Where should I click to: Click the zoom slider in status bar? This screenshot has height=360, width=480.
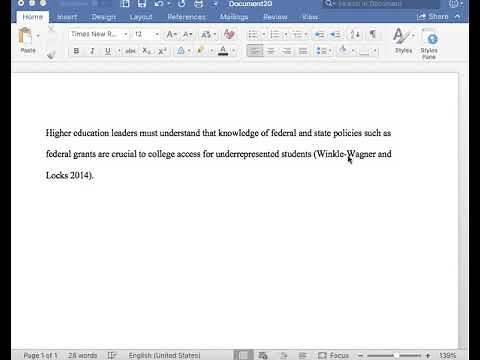394,356
